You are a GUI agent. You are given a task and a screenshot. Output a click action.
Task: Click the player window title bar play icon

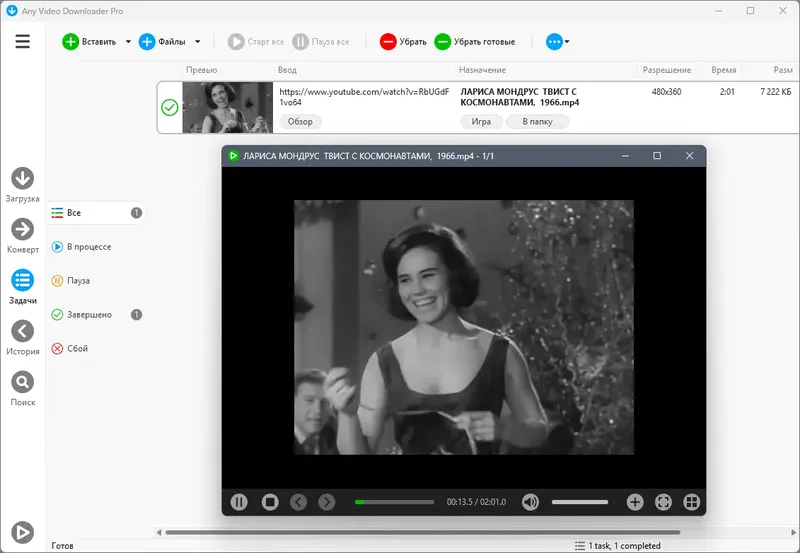pyautogui.click(x=233, y=156)
